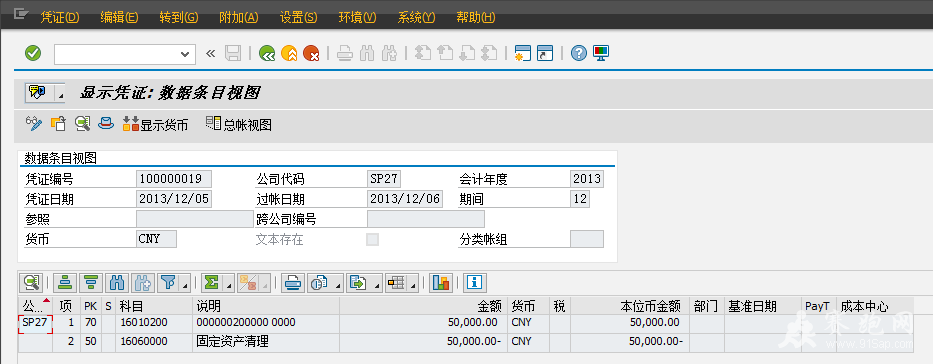933x364 pixels.
Task: Click the Display Another Document icon
Action: coord(58,124)
